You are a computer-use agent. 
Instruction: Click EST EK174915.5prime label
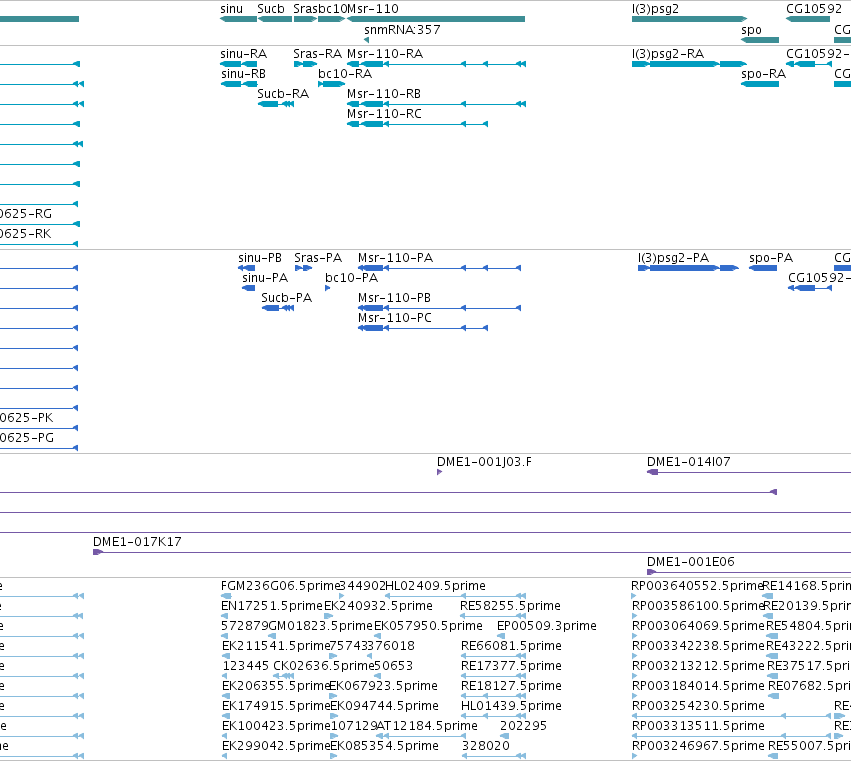point(276,706)
